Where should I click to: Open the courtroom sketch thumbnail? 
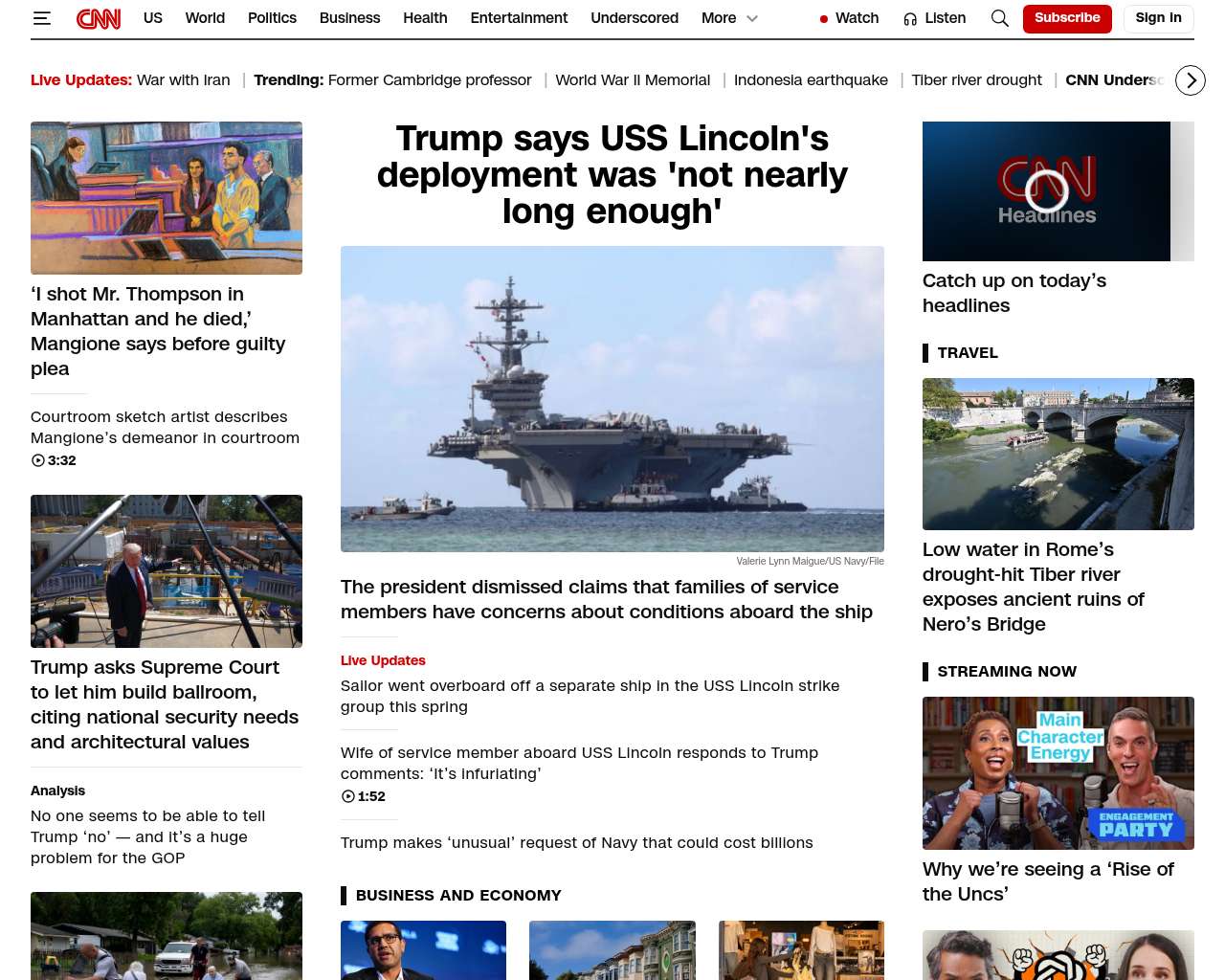[167, 198]
